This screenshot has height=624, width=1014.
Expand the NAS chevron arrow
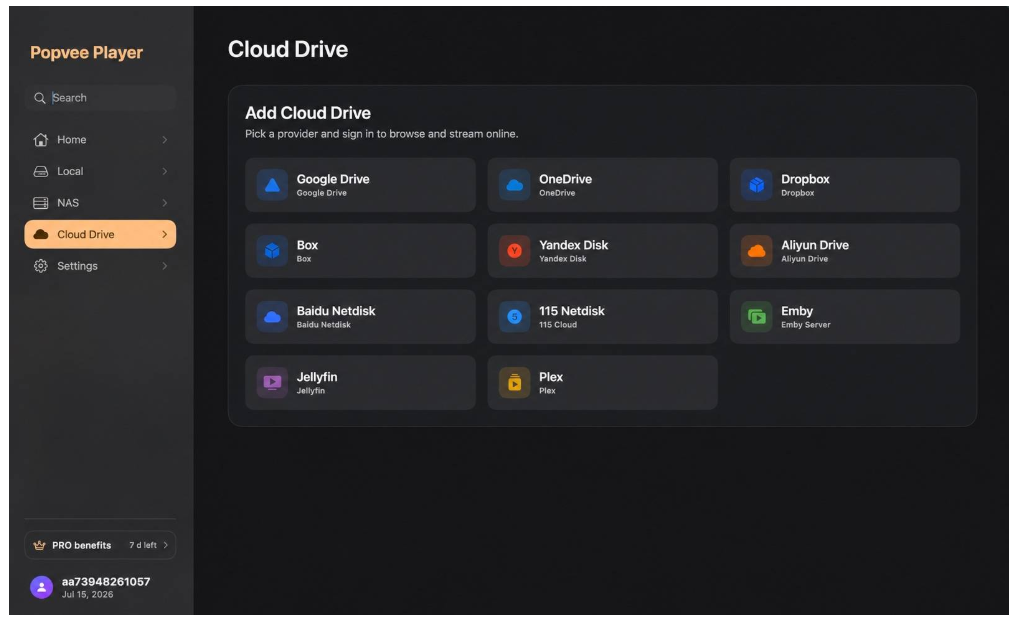[164, 203]
